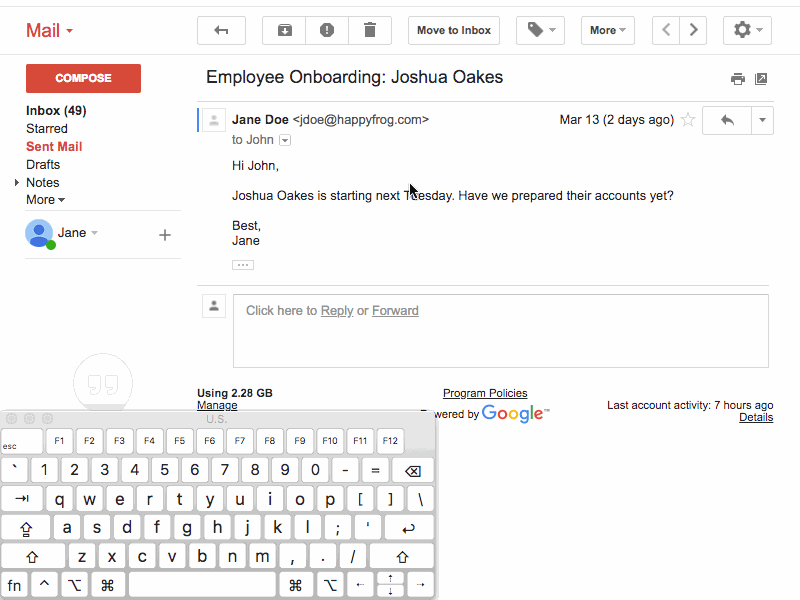
Task: Toggle the fn key on keyboard viewer
Action: click(14, 585)
